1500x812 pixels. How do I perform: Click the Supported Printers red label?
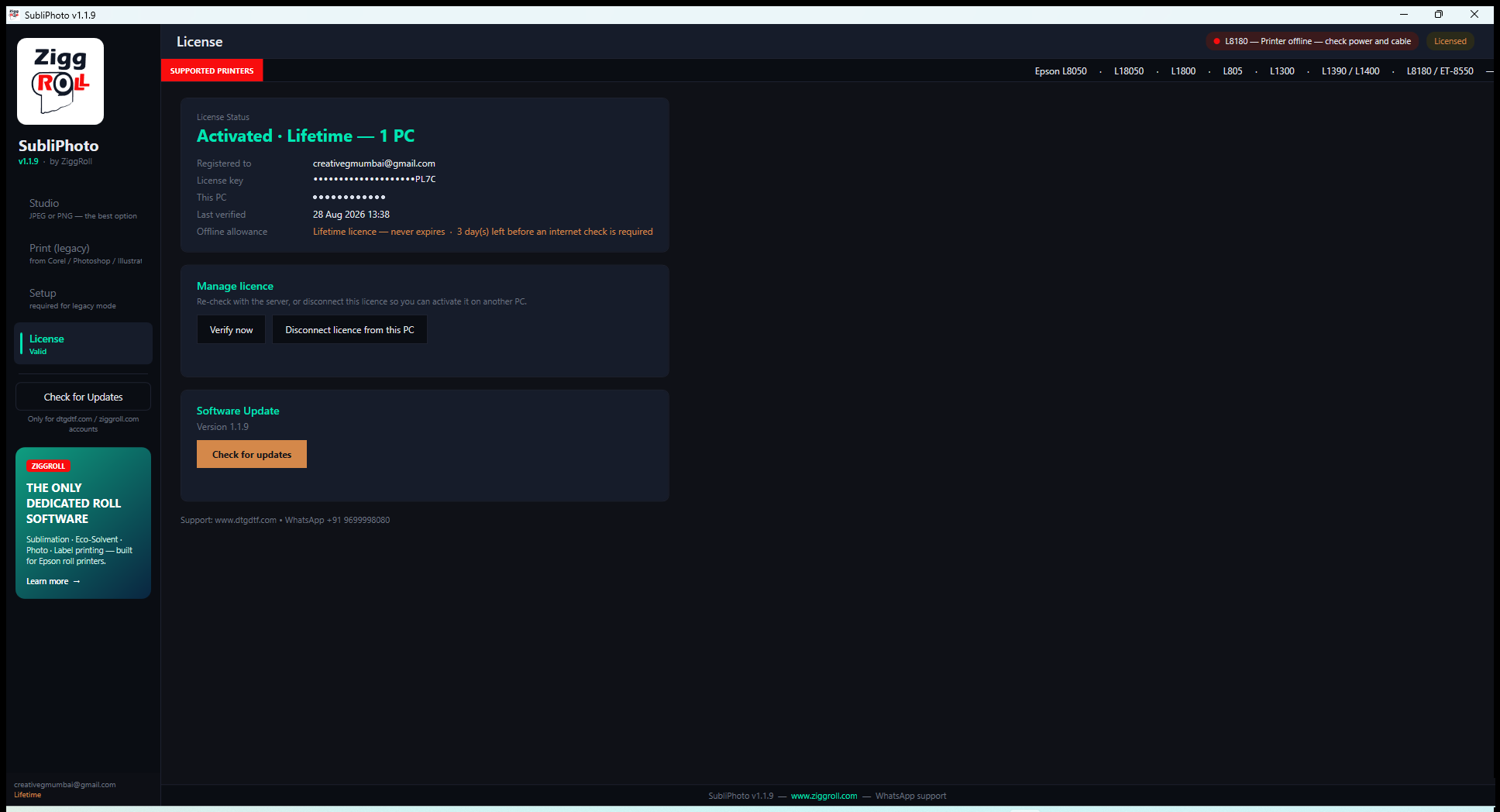click(x=212, y=71)
